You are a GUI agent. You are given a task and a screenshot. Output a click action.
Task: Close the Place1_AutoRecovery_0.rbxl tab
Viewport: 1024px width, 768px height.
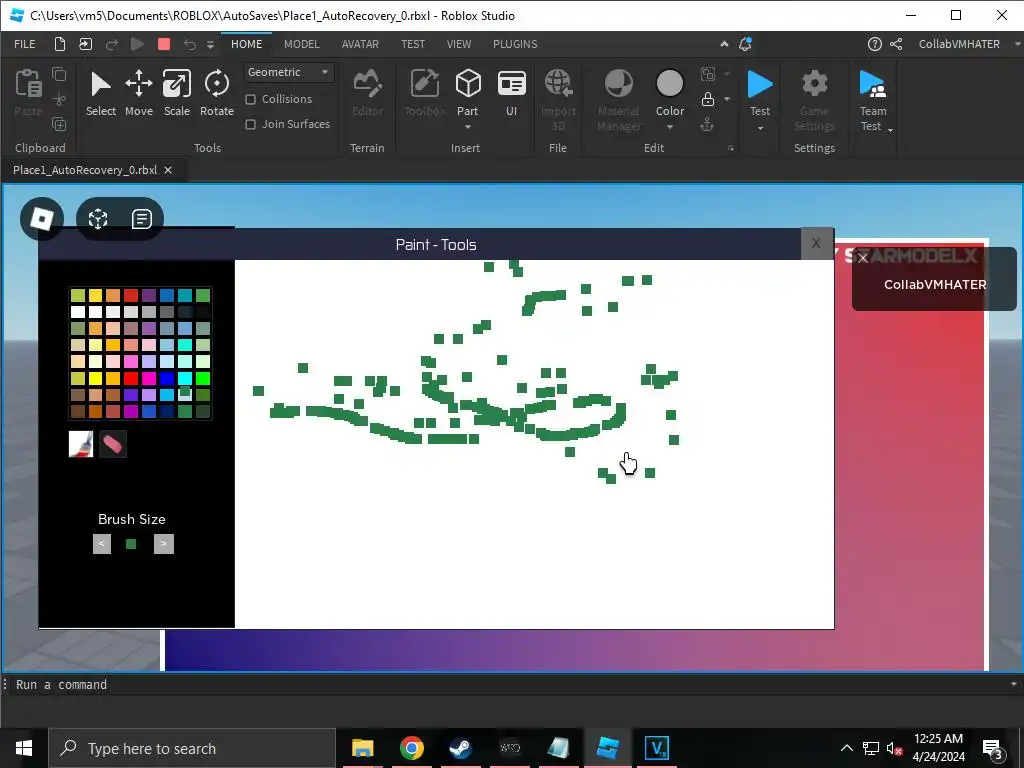click(x=168, y=170)
